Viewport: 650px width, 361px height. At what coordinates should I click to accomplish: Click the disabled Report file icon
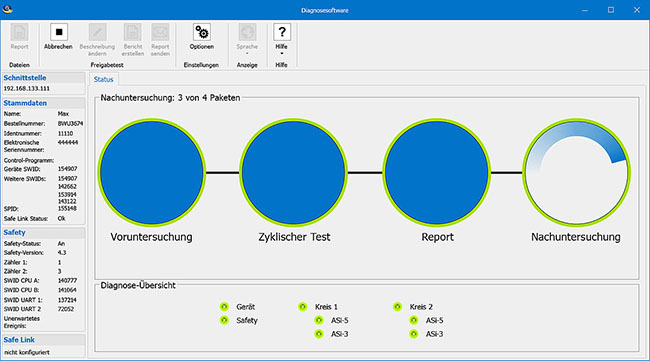click(x=19, y=32)
